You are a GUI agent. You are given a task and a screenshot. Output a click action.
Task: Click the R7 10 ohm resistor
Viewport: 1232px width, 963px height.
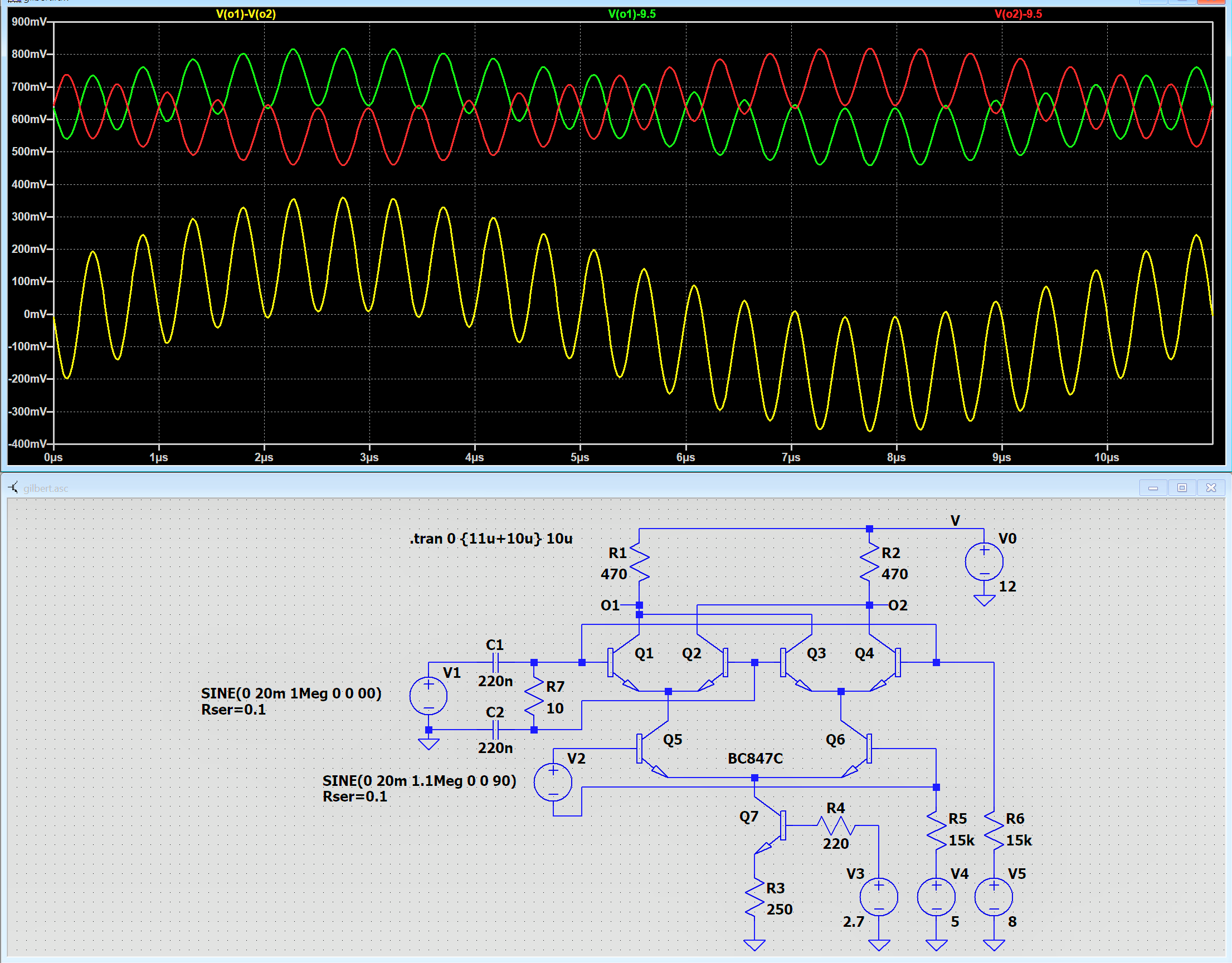click(534, 697)
